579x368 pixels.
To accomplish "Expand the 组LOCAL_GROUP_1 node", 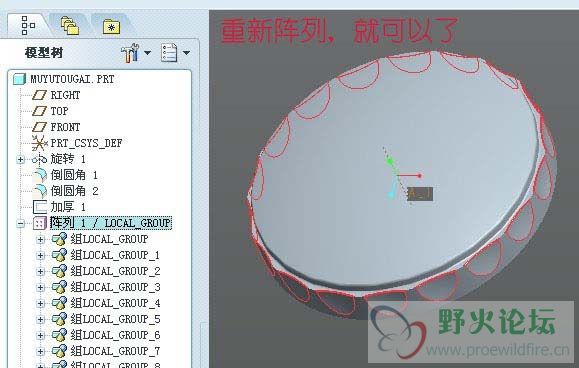I will pos(41,255).
